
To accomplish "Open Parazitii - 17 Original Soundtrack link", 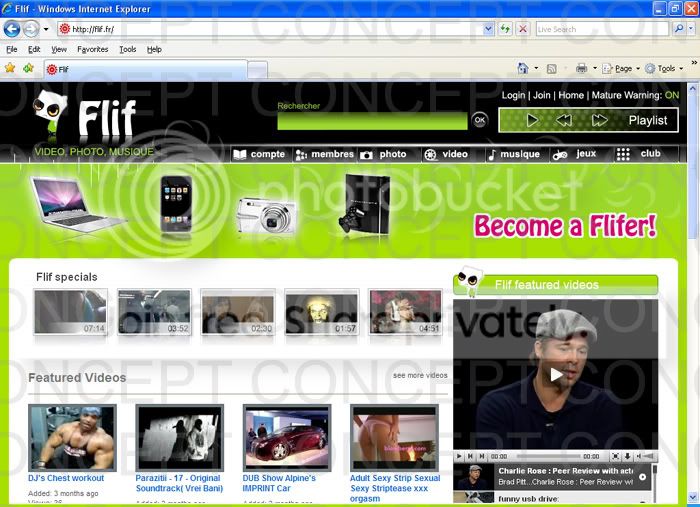I will click(179, 483).
